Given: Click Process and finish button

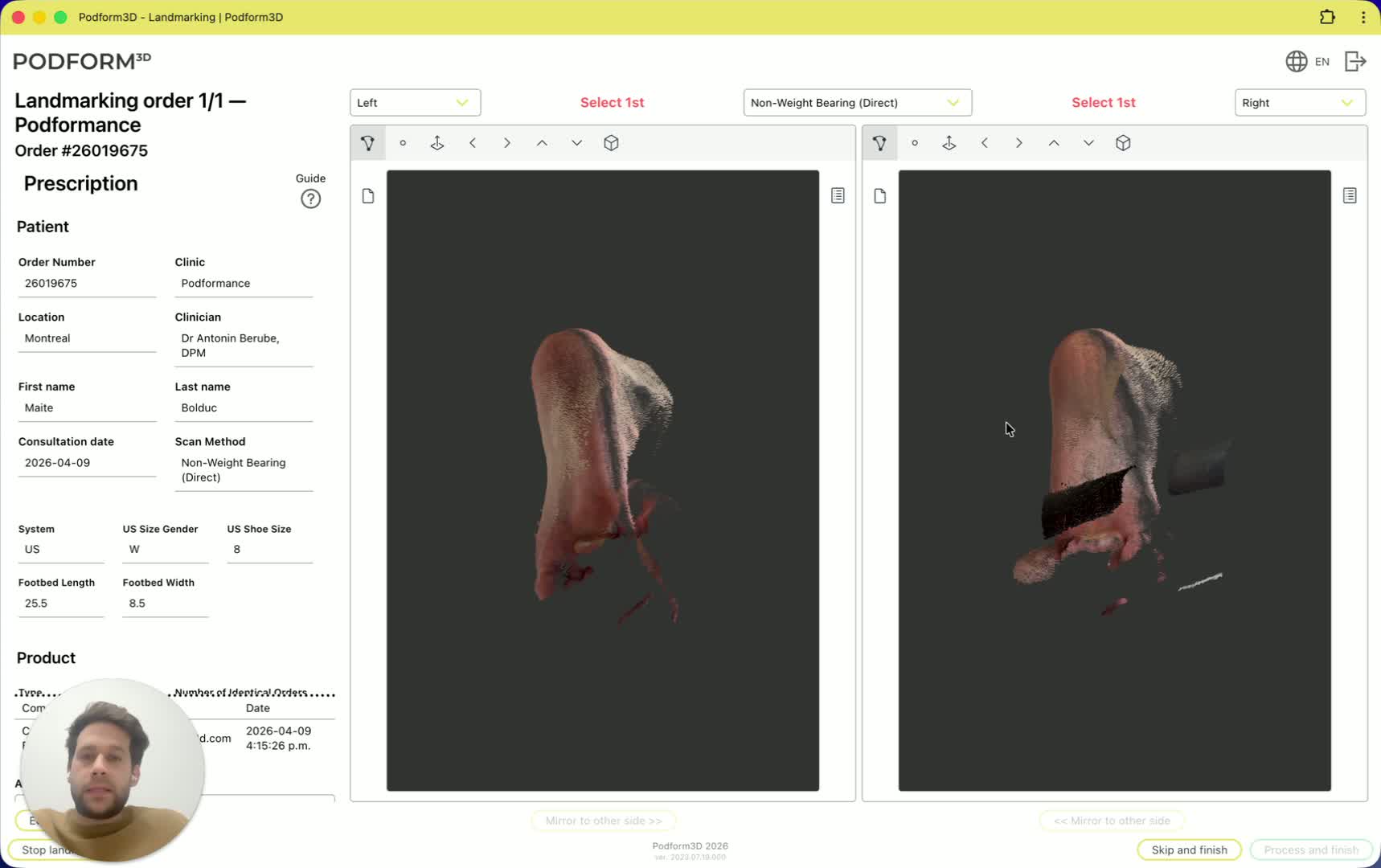Looking at the screenshot, I should click(x=1311, y=850).
